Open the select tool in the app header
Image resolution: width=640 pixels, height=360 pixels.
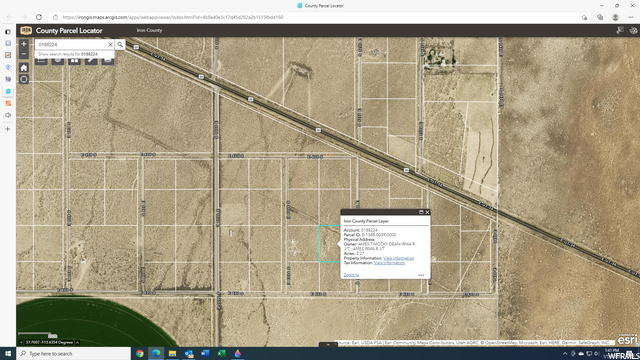pos(620,30)
